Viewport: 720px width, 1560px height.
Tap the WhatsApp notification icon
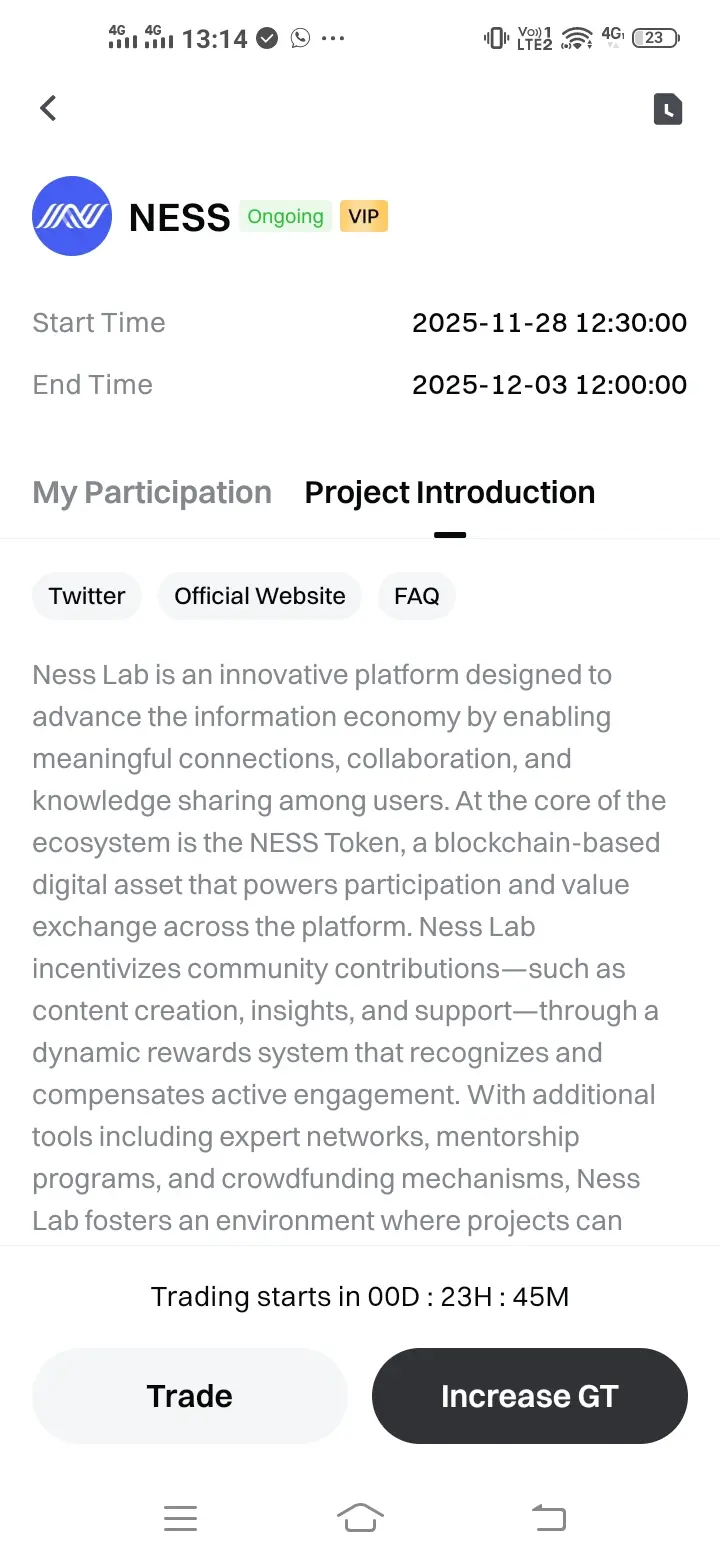[300, 39]
